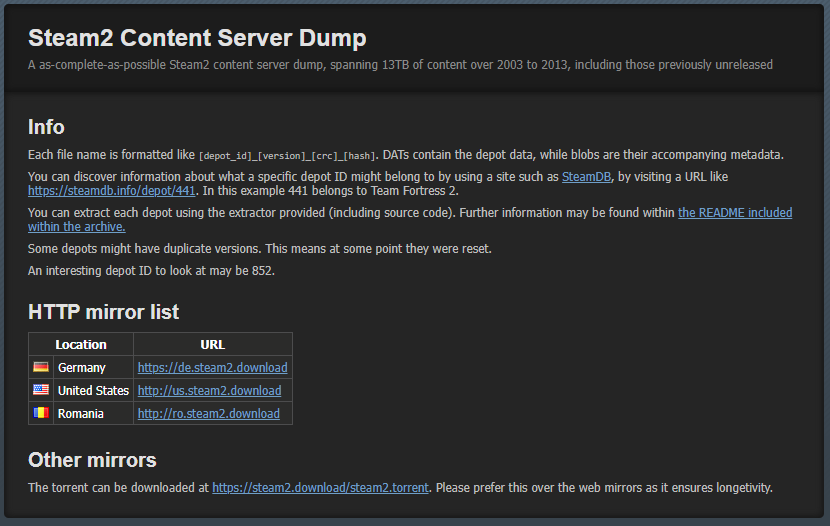Click the Germany flag icon
Viewport: 830px width, 526px height.
pos(41,367)
